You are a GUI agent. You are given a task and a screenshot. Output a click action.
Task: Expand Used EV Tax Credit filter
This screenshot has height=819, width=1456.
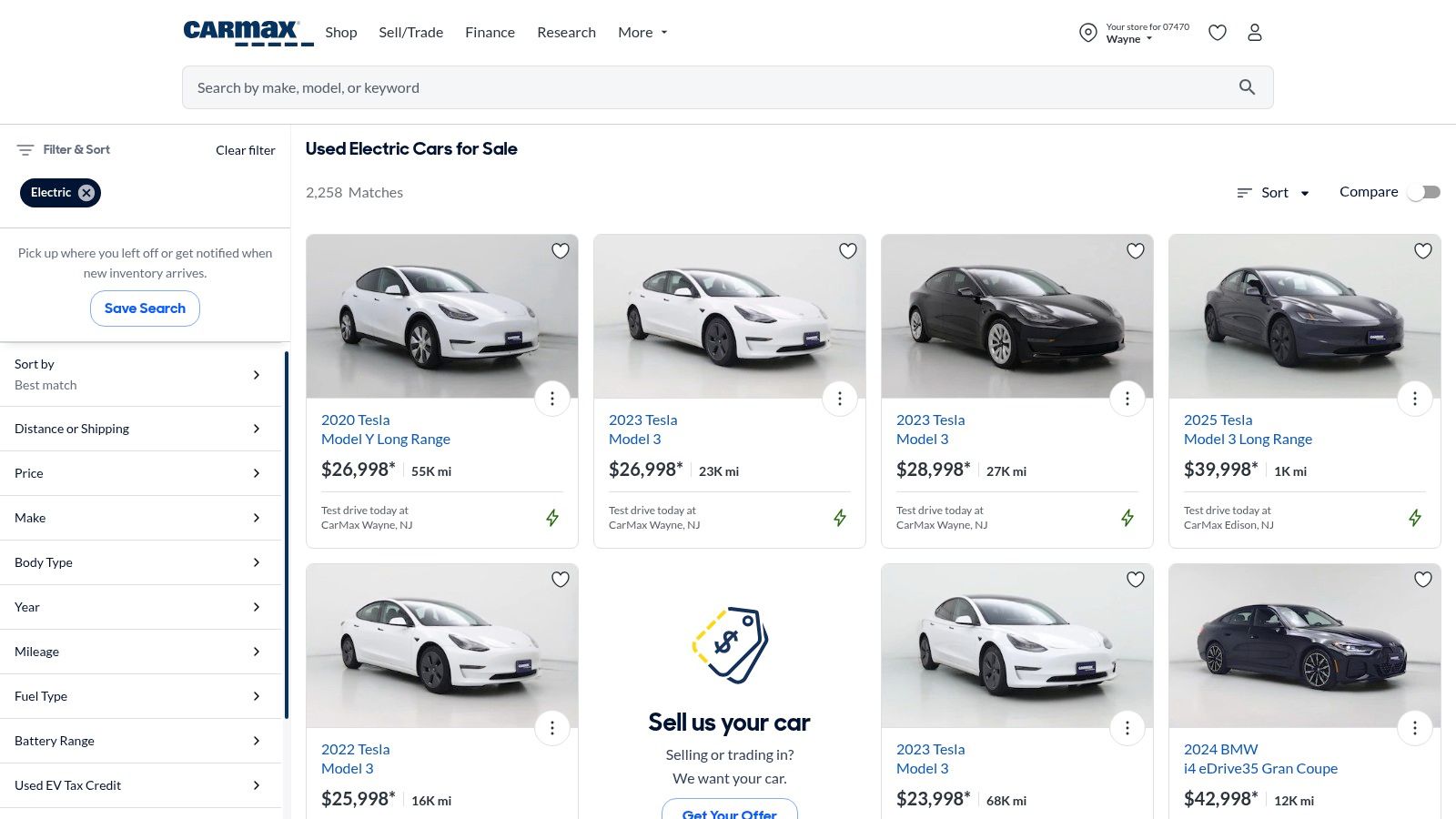click(141, 785)
